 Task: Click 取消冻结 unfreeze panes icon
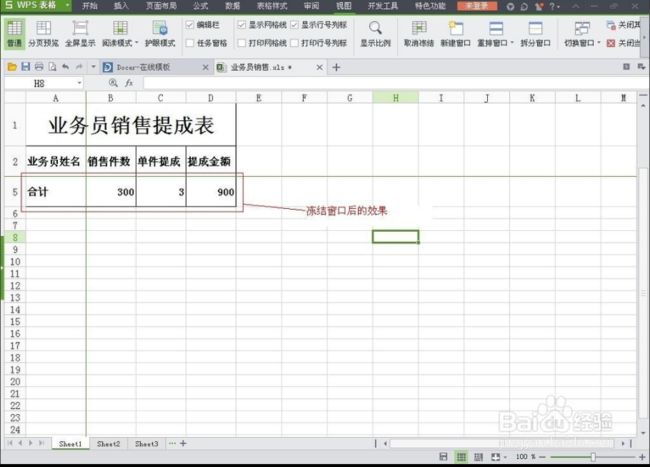(x=419, y=33)
